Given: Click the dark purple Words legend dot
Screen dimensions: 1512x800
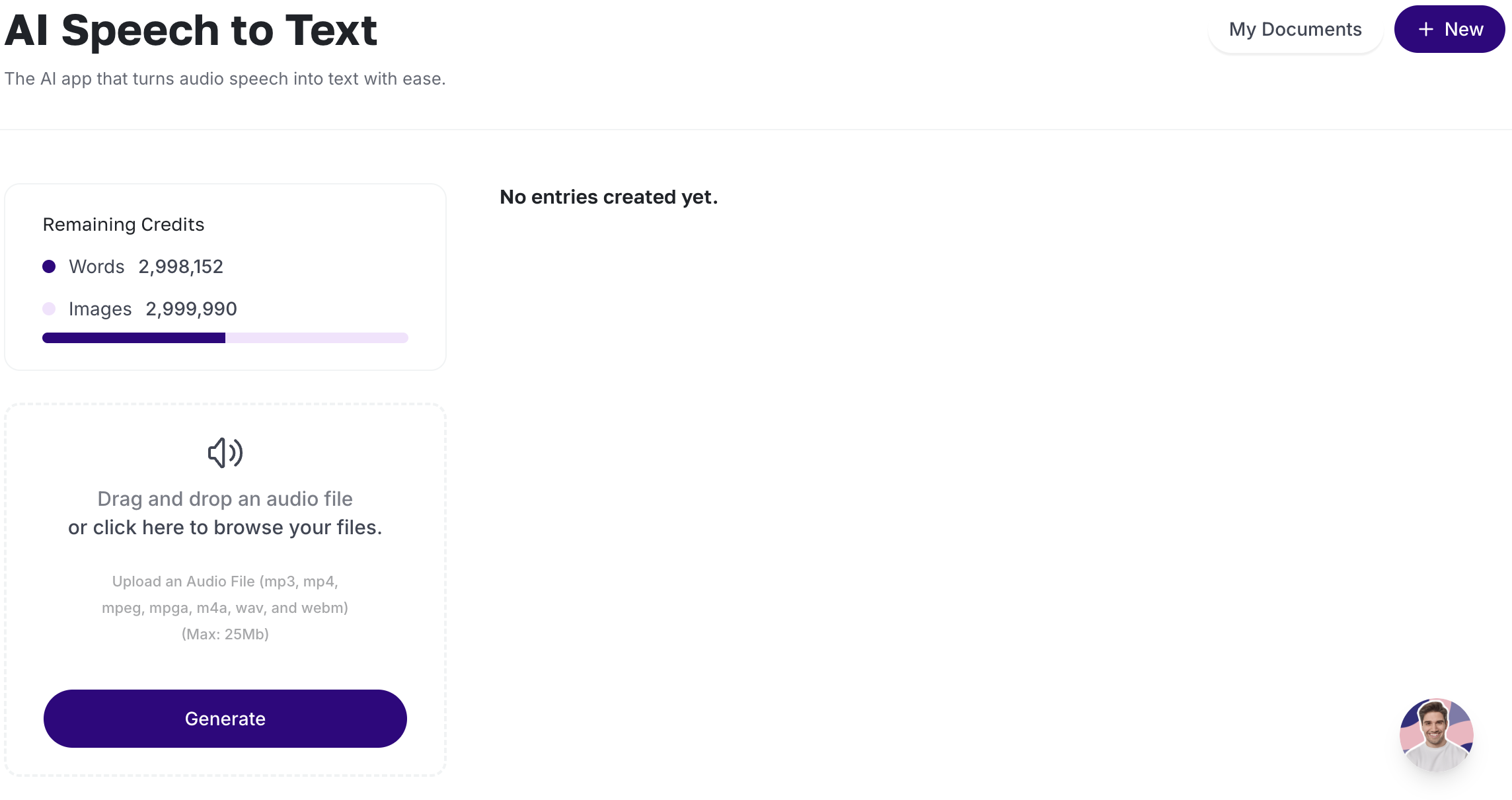Looking at the screenshot, I should coord(49,266).
